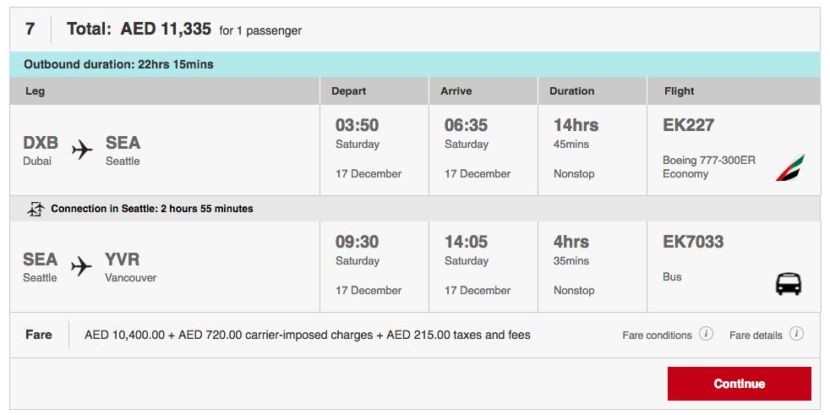
Task: Click the bus icon for EK7033
Action: (x=788, y=284)
